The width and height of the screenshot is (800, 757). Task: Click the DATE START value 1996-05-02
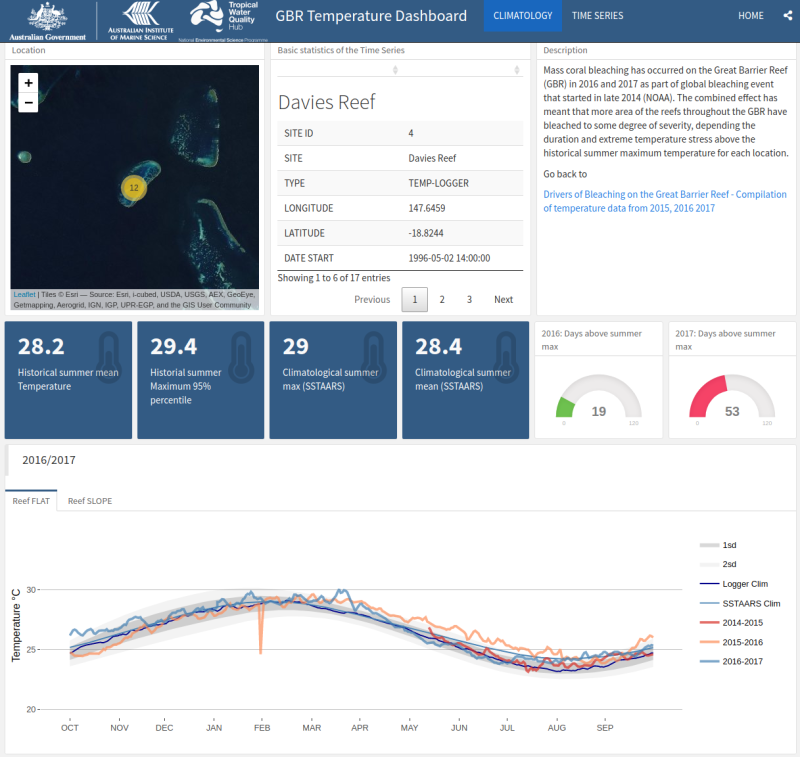tap(449, 258)
